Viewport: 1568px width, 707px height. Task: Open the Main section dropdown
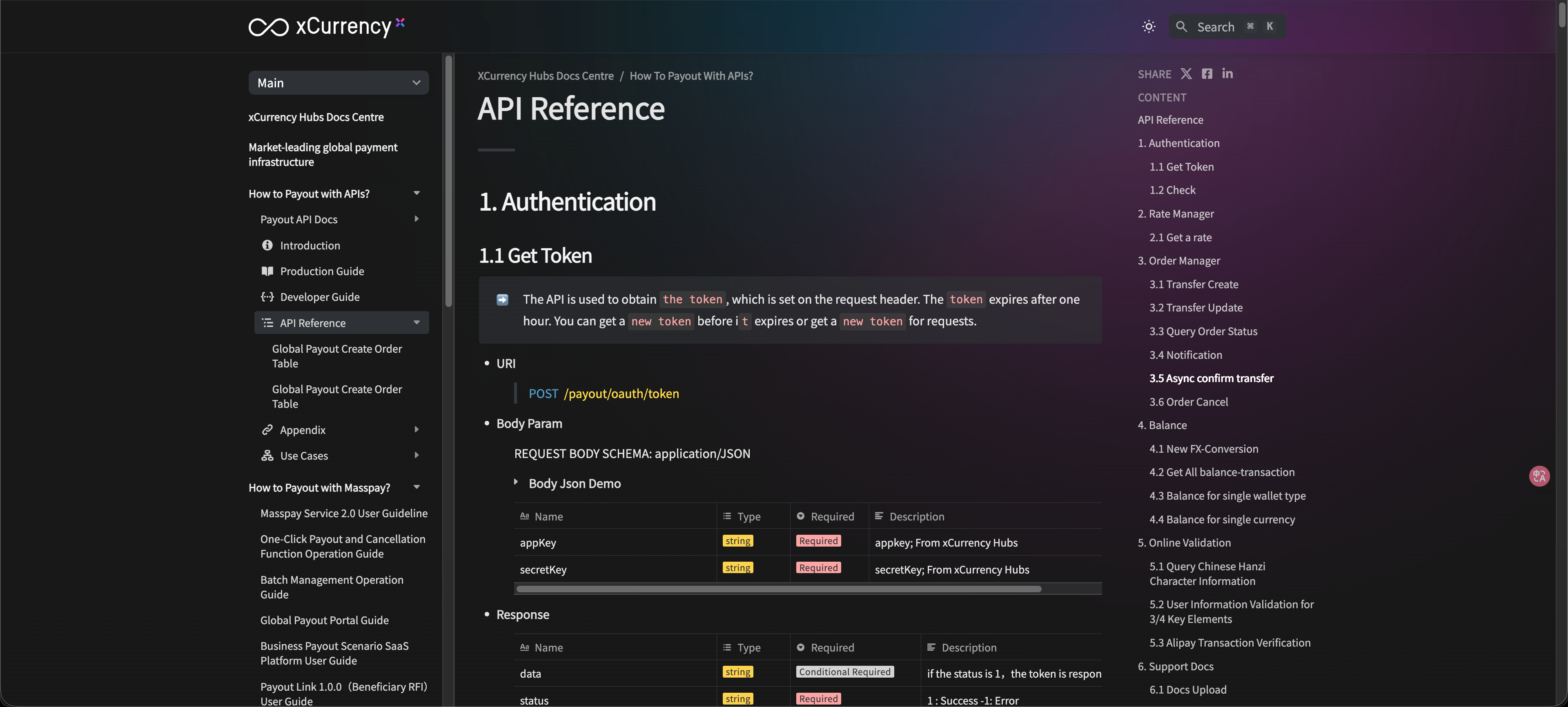[339, 83]
